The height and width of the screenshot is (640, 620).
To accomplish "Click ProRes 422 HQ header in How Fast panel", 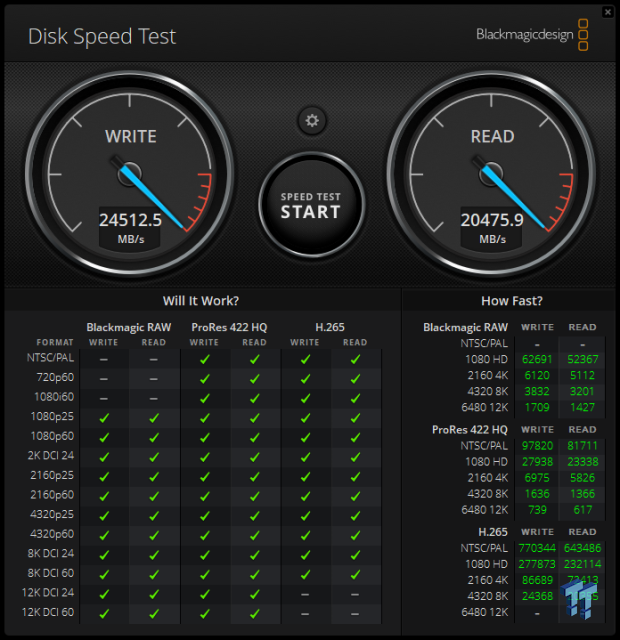I will tap(469, 429).
